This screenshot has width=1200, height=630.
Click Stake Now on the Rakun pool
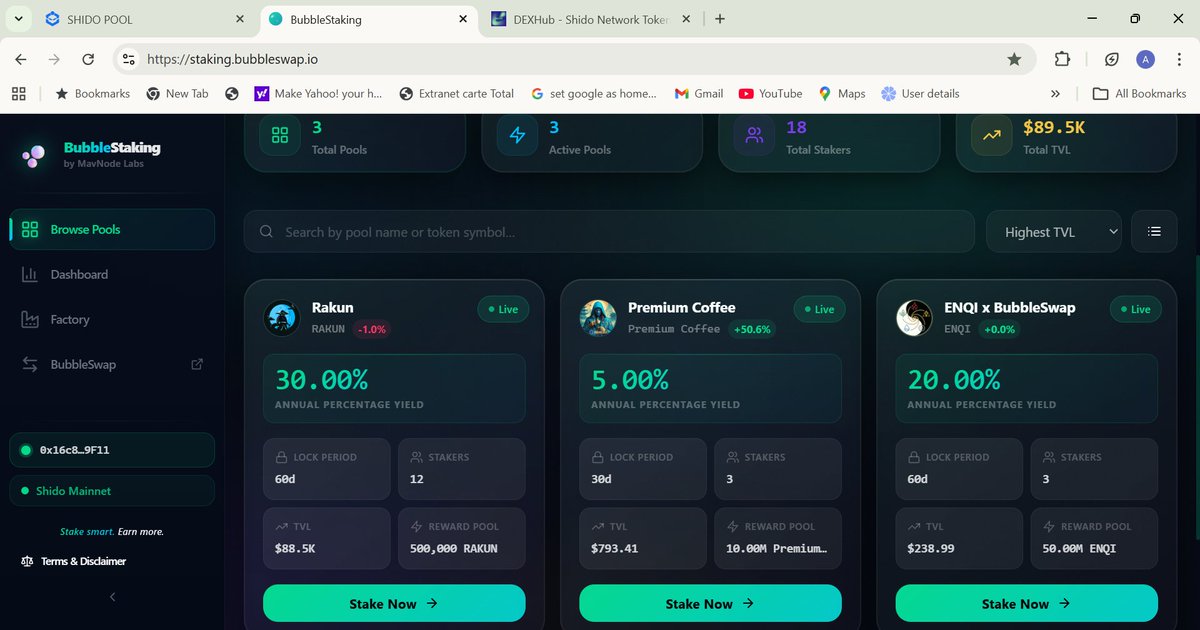click(394, 603)
